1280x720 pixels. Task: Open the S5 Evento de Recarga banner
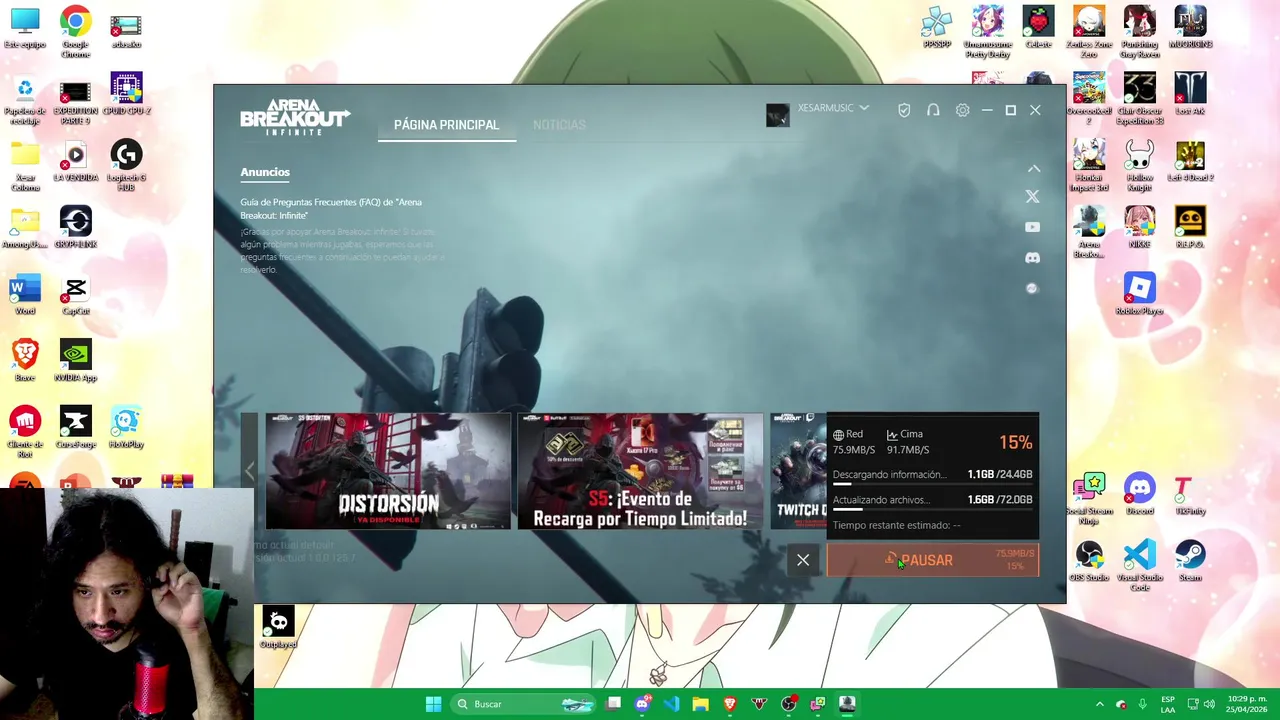pos(640,471)
